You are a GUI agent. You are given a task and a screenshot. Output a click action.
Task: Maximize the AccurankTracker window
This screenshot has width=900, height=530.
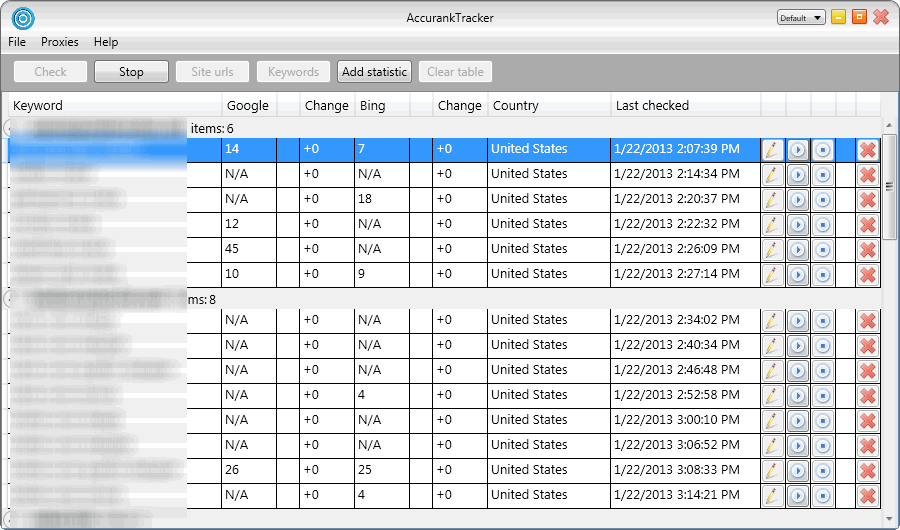click(859, 17)
